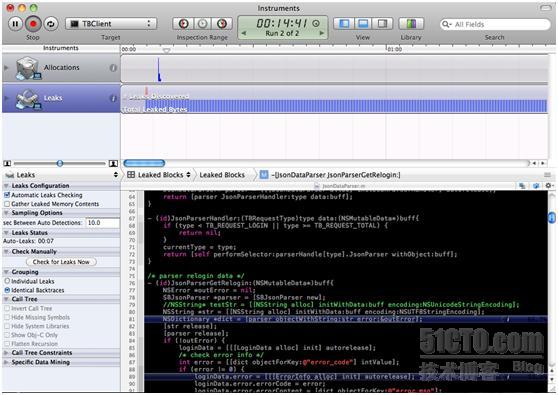Toggle the bottom detail view button
The width and height of the screenshot is (558, 395).
[x=363, y=24]
